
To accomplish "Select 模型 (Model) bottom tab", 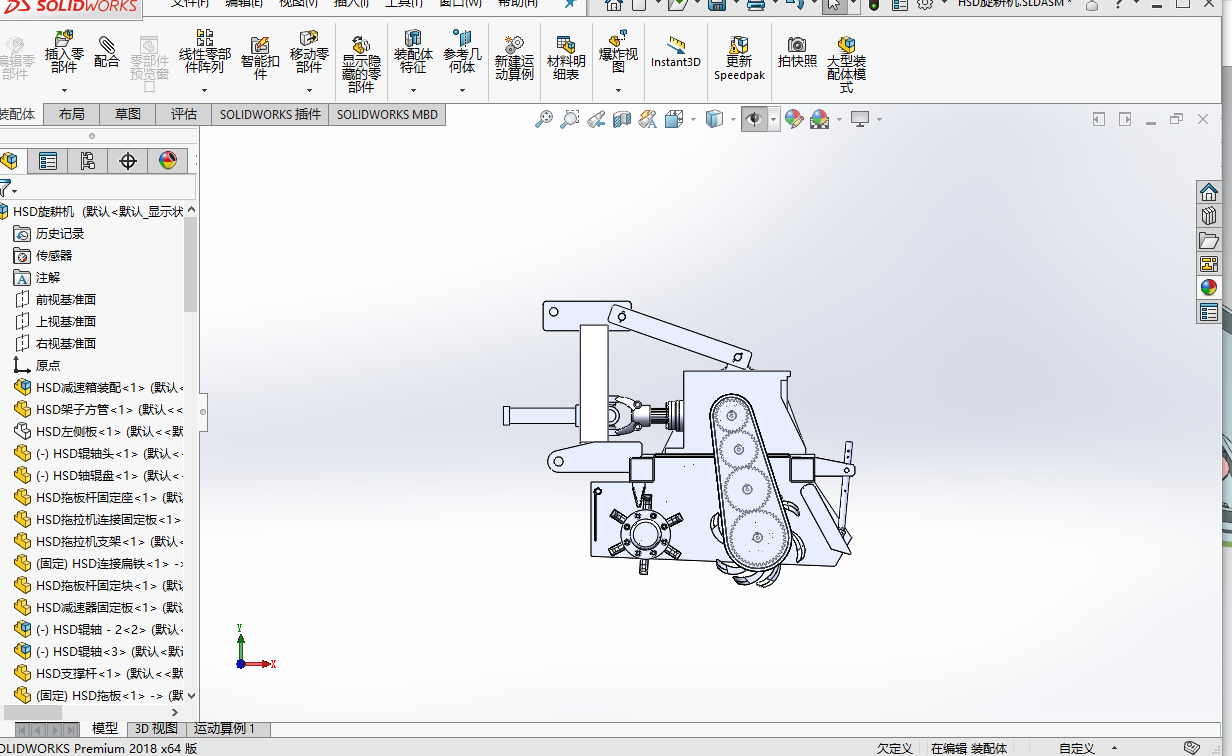I will tap(105, 729).
